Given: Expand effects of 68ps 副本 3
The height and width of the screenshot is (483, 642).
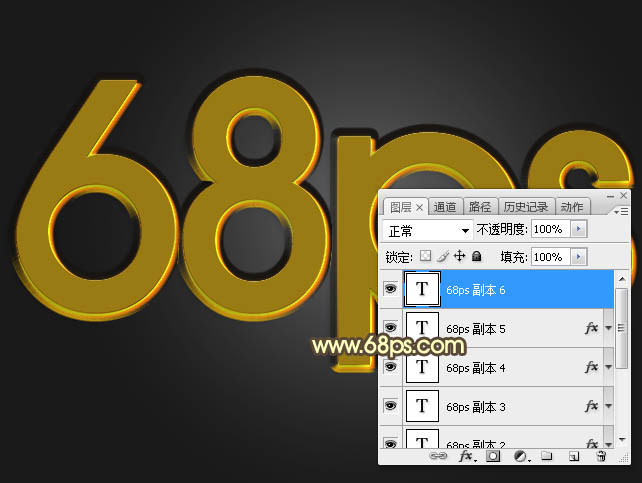Looking at the screenshot, I should click(x=608, y=406).
